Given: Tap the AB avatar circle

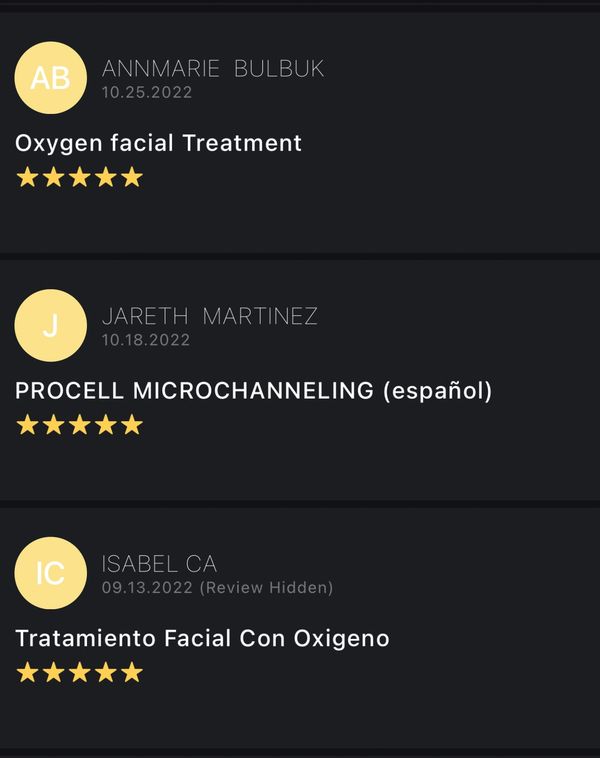Looking at the screenshot, I should click(50, 78).
